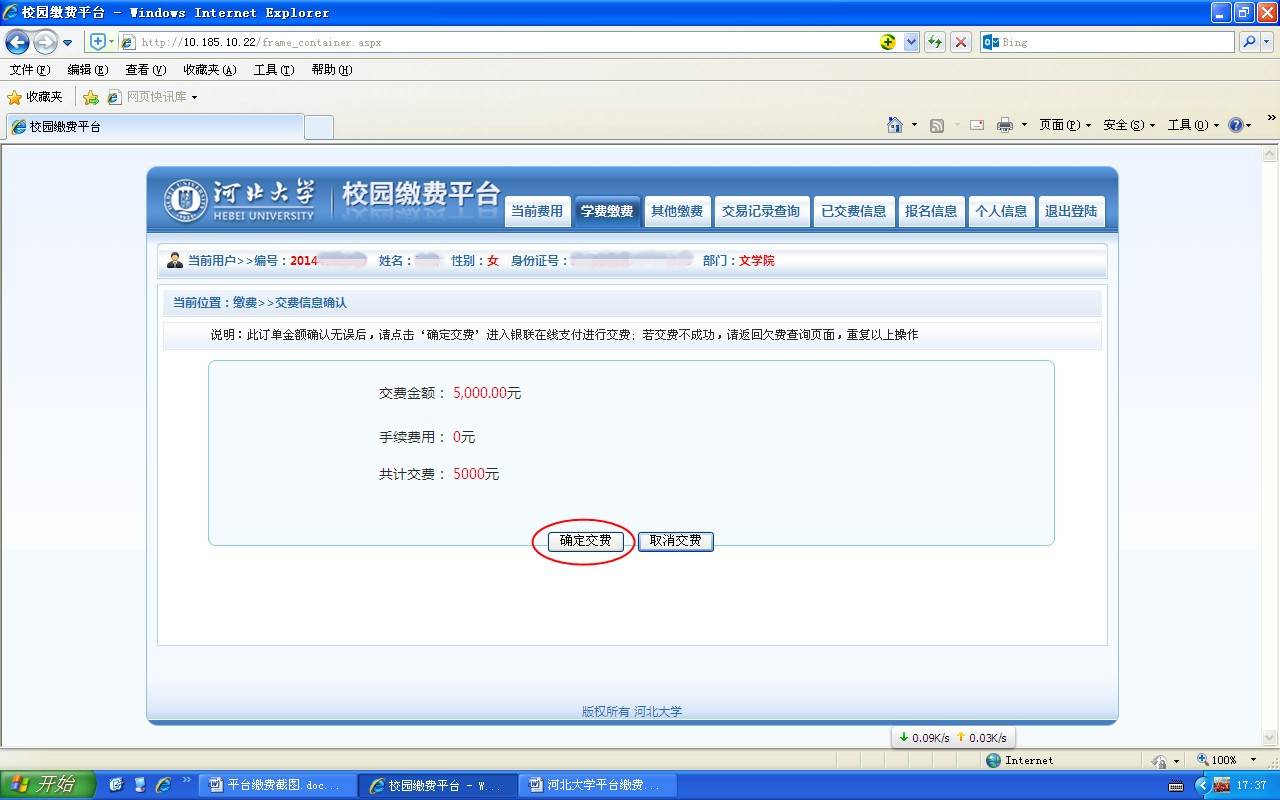Expand the address bar URL history dropdown

click(x=911, y=42)
